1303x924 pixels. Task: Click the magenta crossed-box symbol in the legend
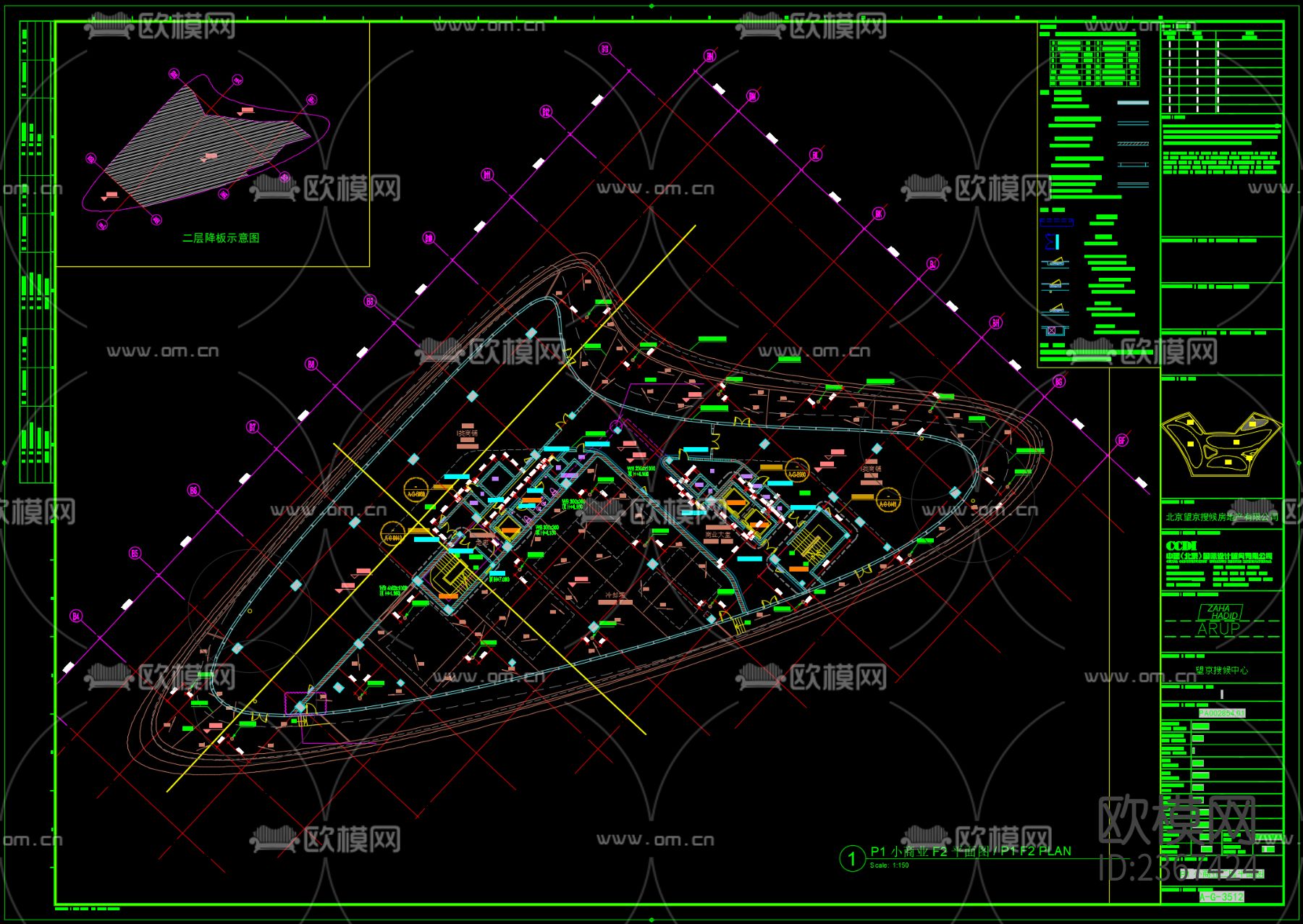1053,331
